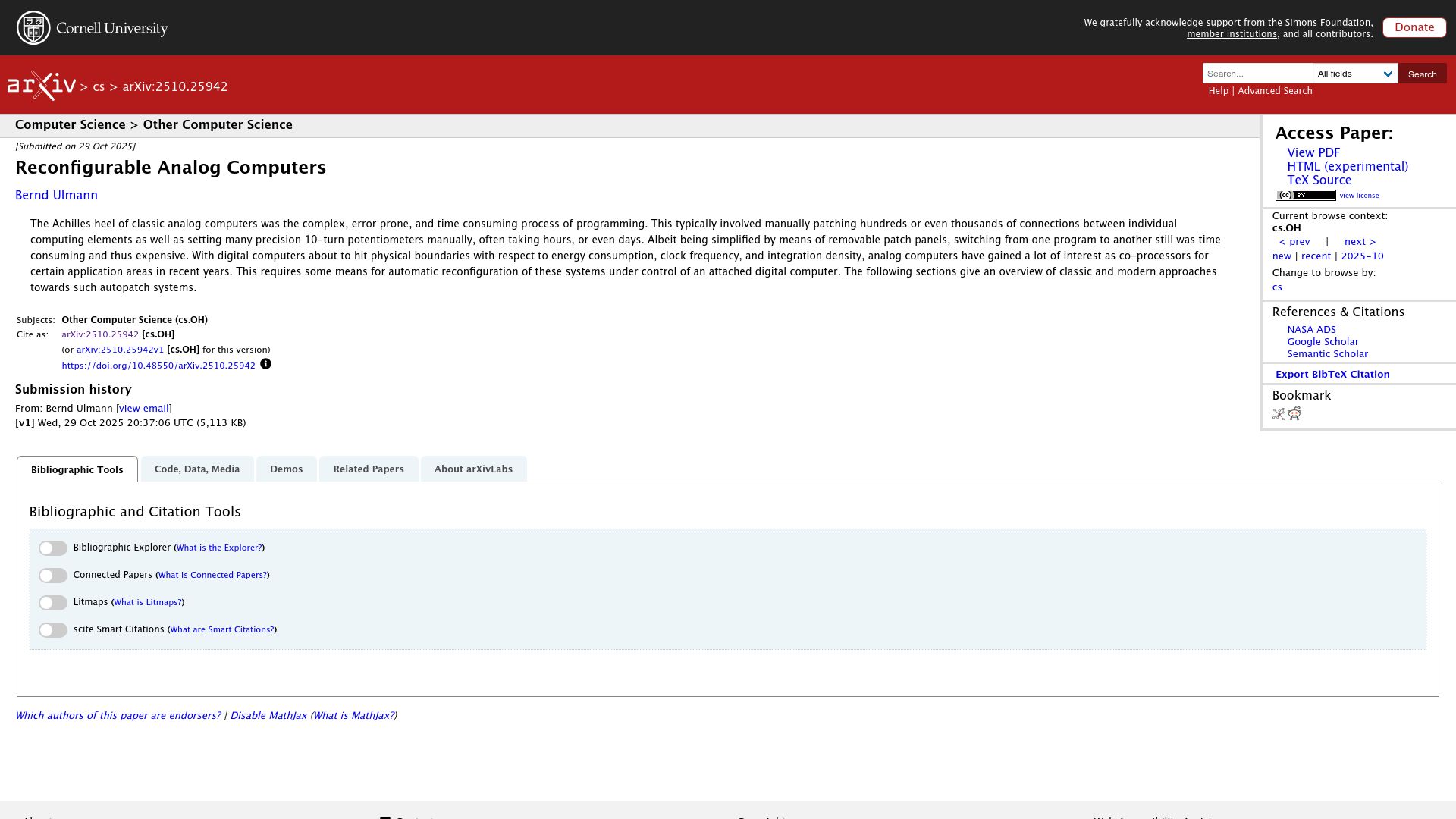Open the Creative Commons BY license badge

[1305, 196]
